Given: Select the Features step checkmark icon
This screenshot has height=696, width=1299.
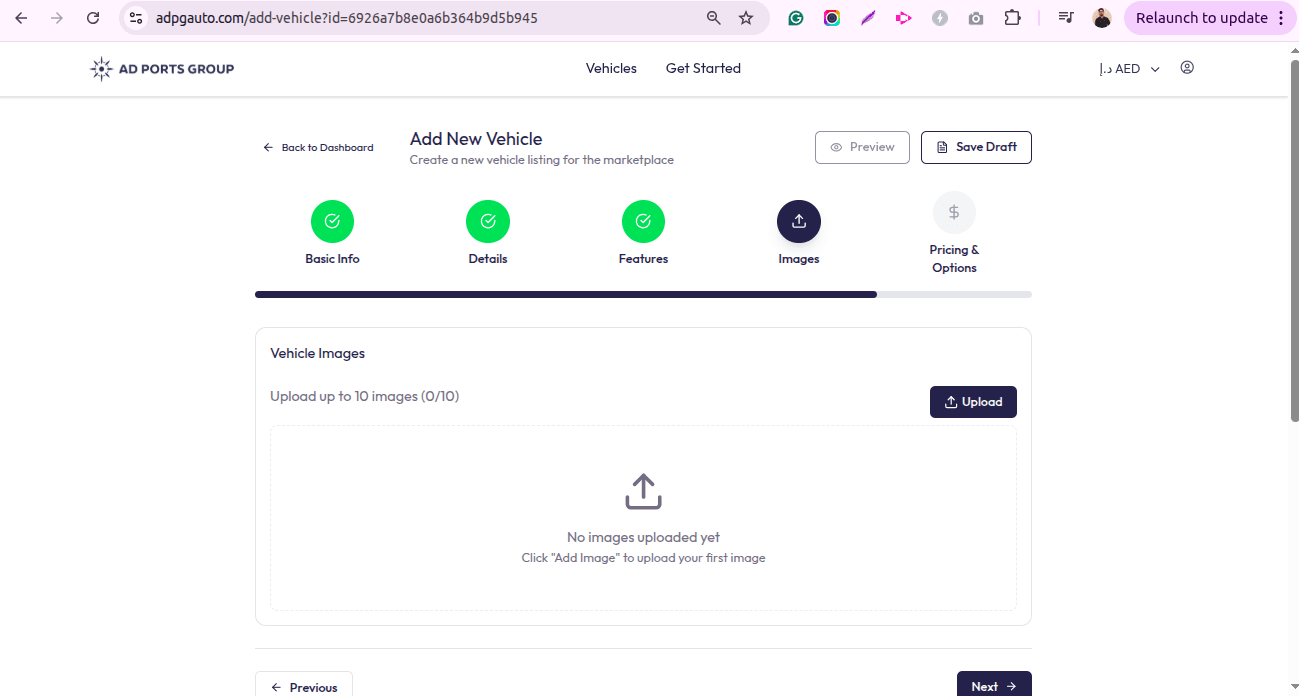Looking at the screenshot, I should pyautogui.click(x=643, y=222).
